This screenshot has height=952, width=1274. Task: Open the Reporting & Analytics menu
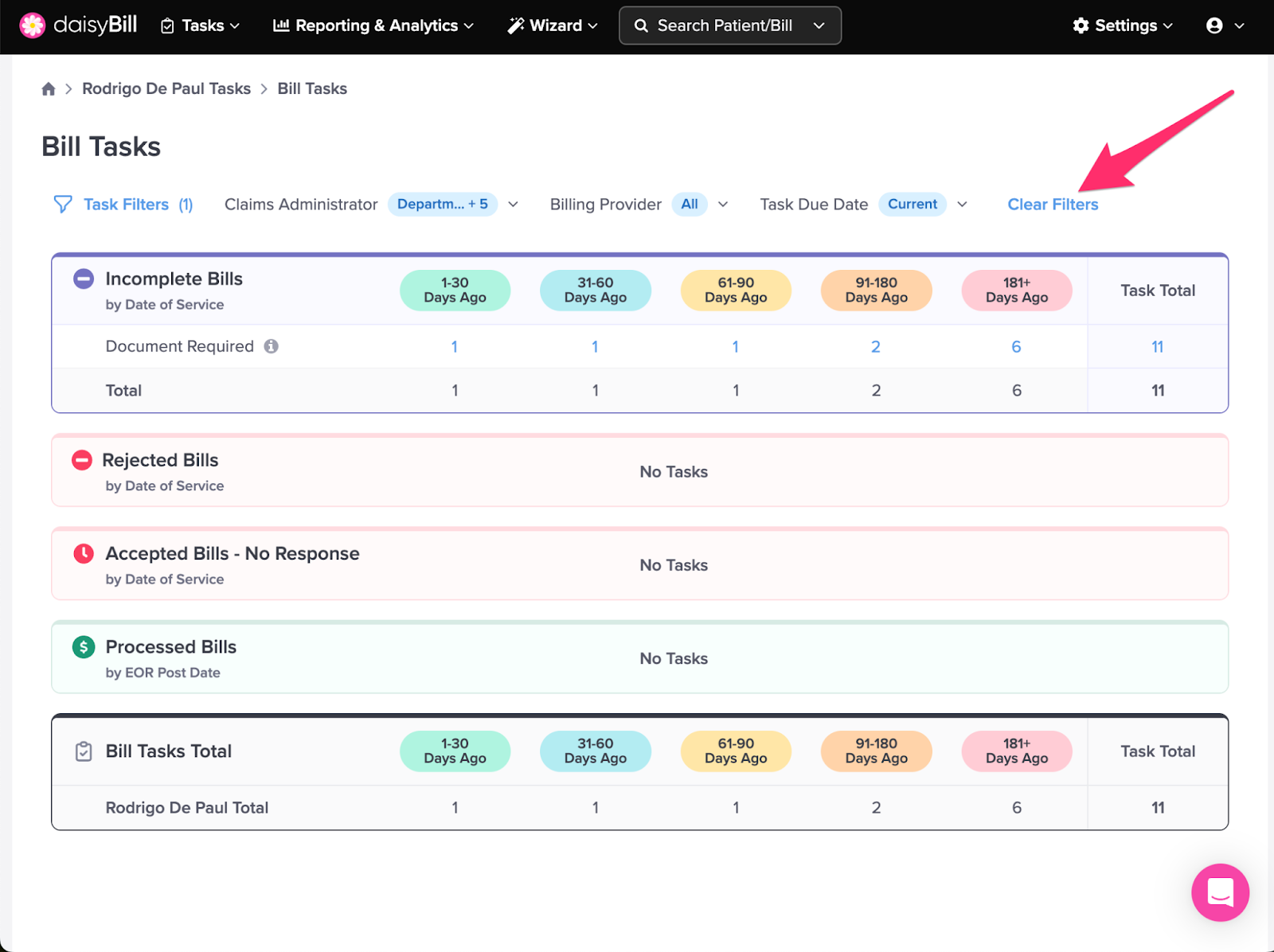tap(373, 25)
